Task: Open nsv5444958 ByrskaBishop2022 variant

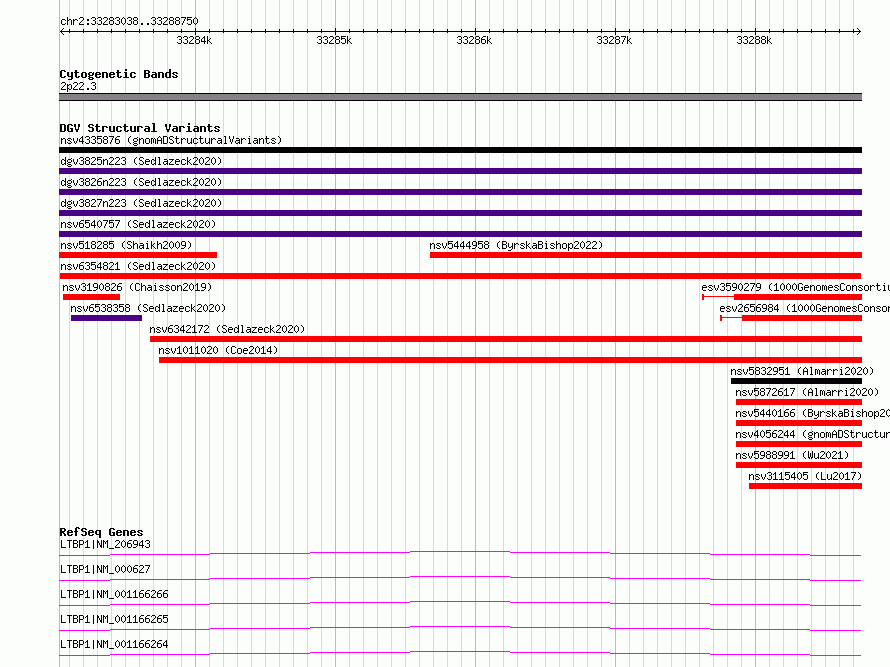Action: (x=516, y=245)
